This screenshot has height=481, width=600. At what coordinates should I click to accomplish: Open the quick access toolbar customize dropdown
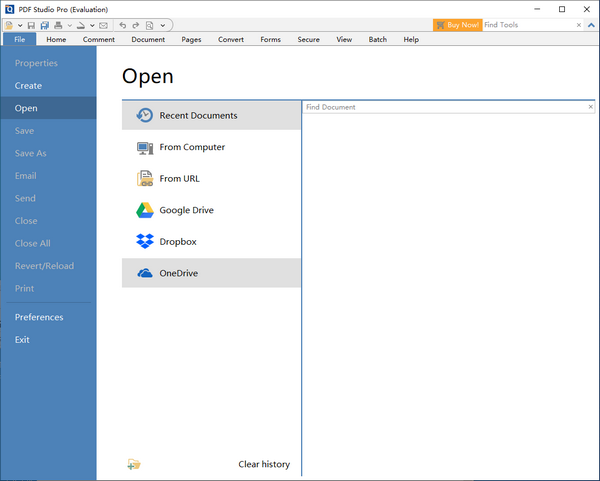pos(163,25)
